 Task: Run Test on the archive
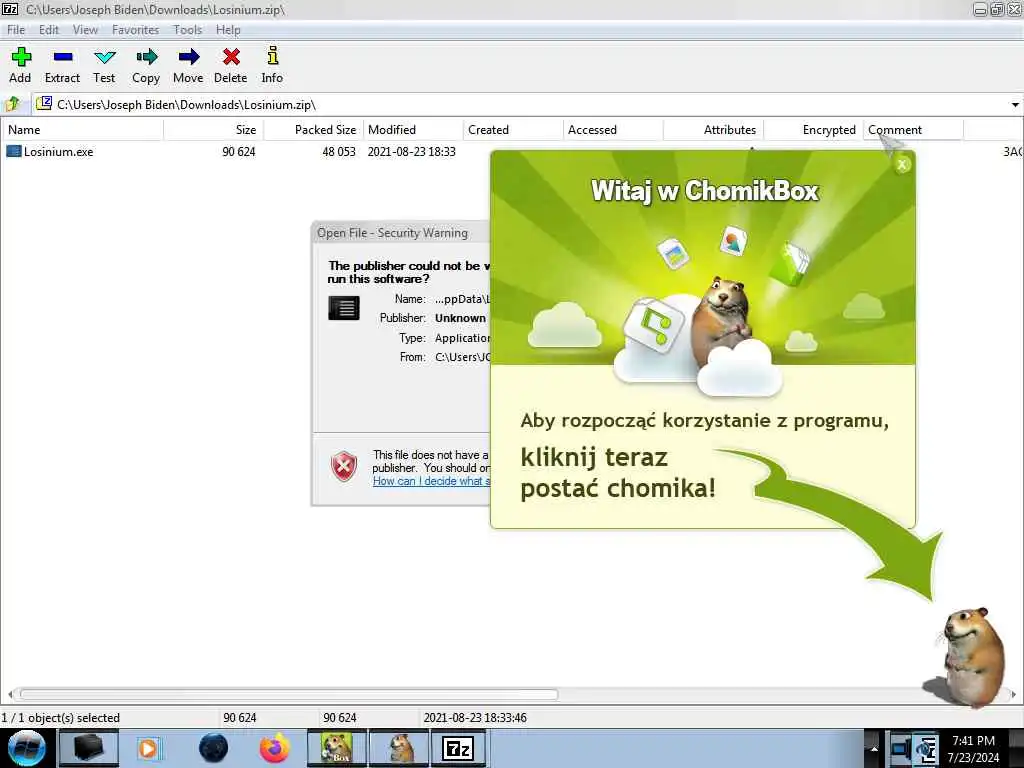[x=104, y=65]
